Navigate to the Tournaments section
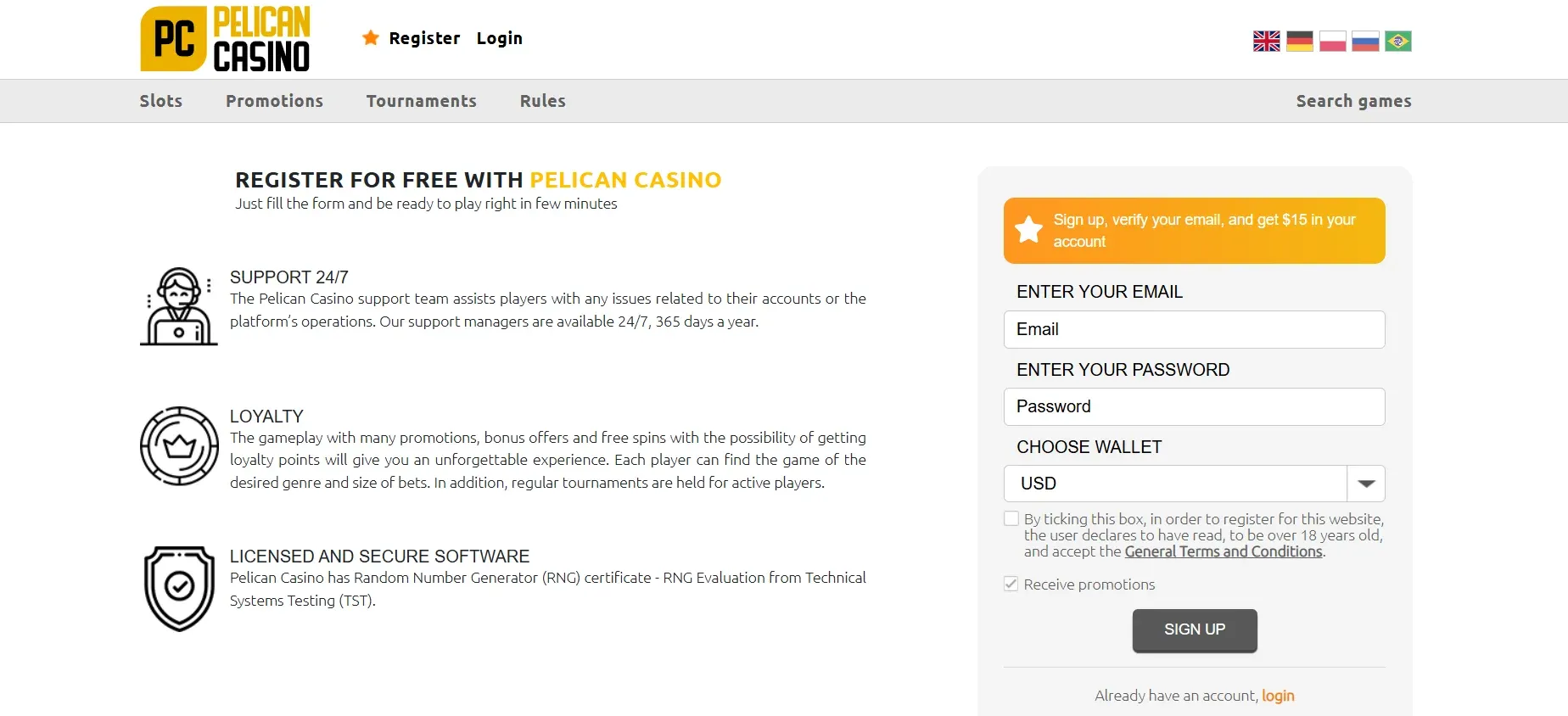 click(422, 101)
